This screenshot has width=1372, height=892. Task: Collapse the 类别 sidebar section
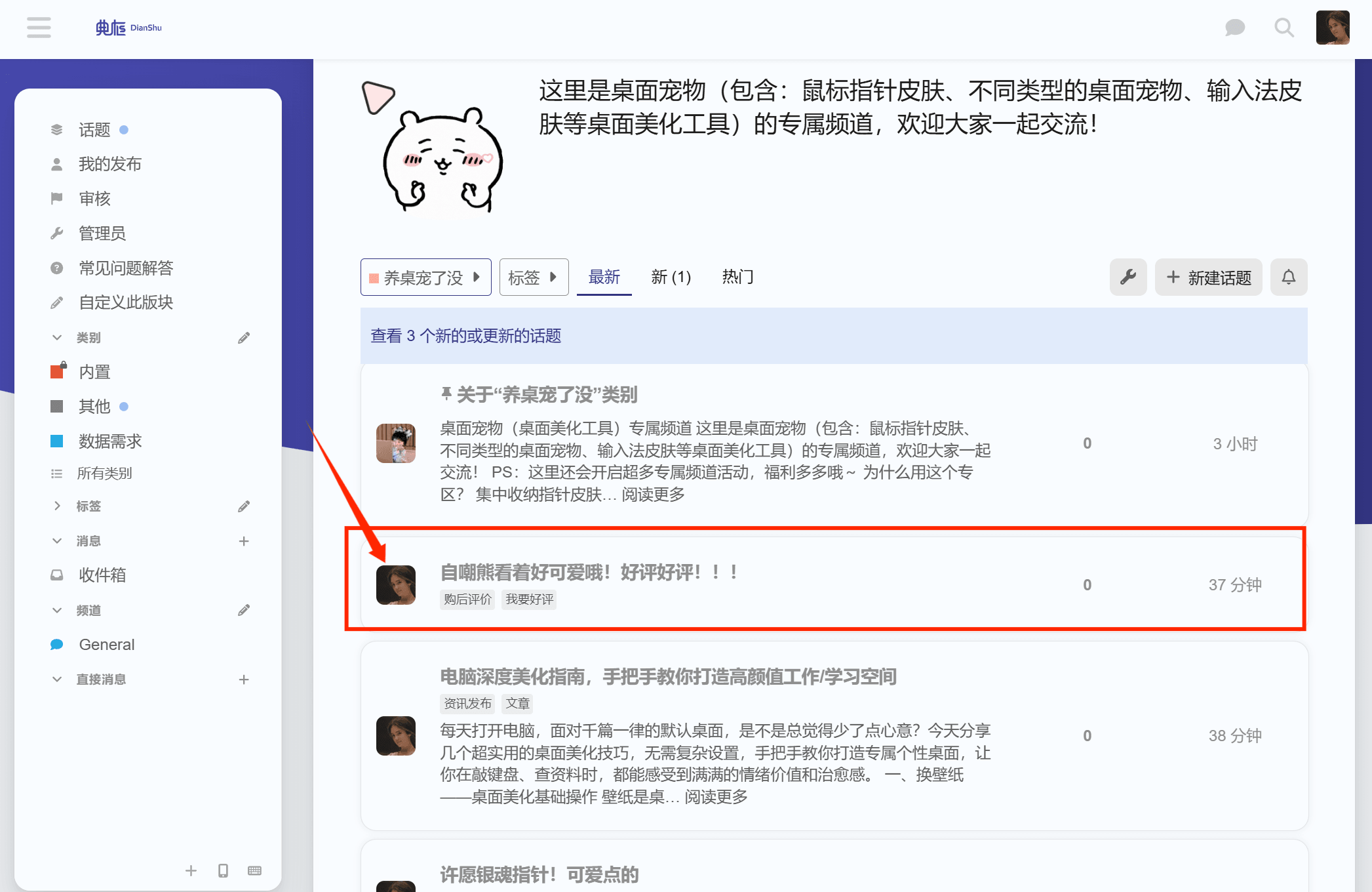coord(57,338)
